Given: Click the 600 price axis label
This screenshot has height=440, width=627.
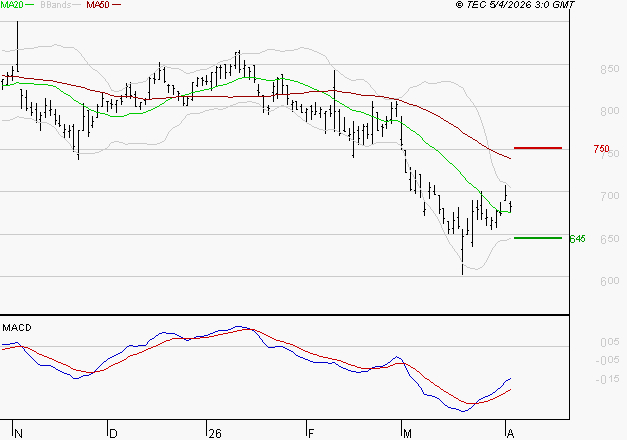Looking at the screenshot, I should pyautogui.click(x=610, y=281).
